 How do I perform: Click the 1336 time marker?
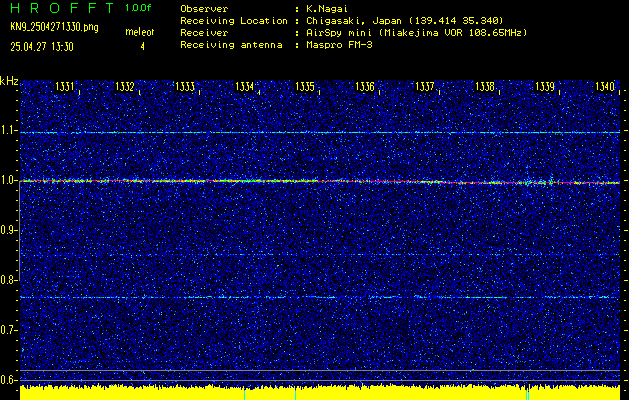click(x=365, y=87)
